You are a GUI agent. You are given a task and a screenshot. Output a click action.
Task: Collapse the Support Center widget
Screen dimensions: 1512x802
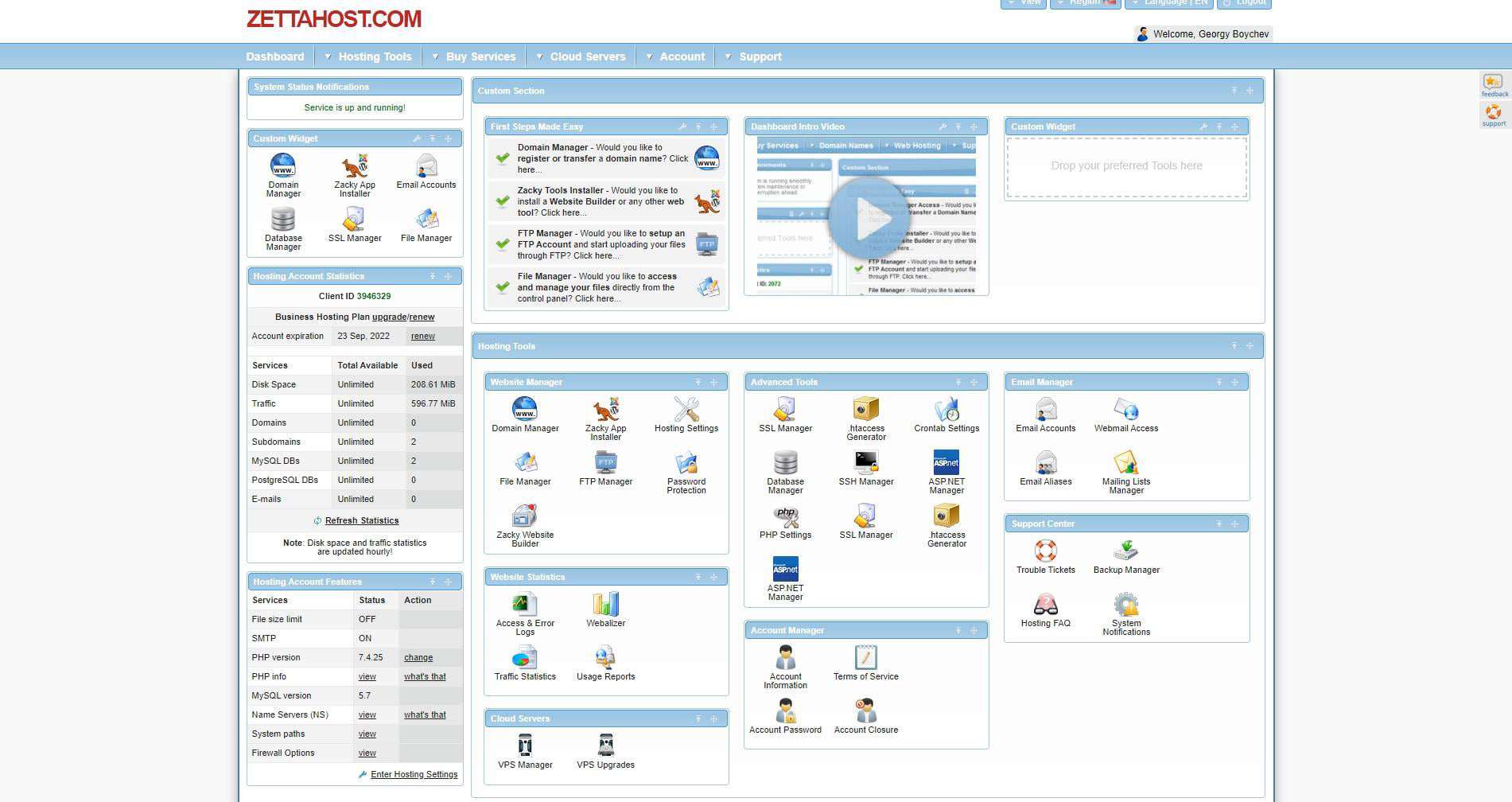[x=1219, y=524]
